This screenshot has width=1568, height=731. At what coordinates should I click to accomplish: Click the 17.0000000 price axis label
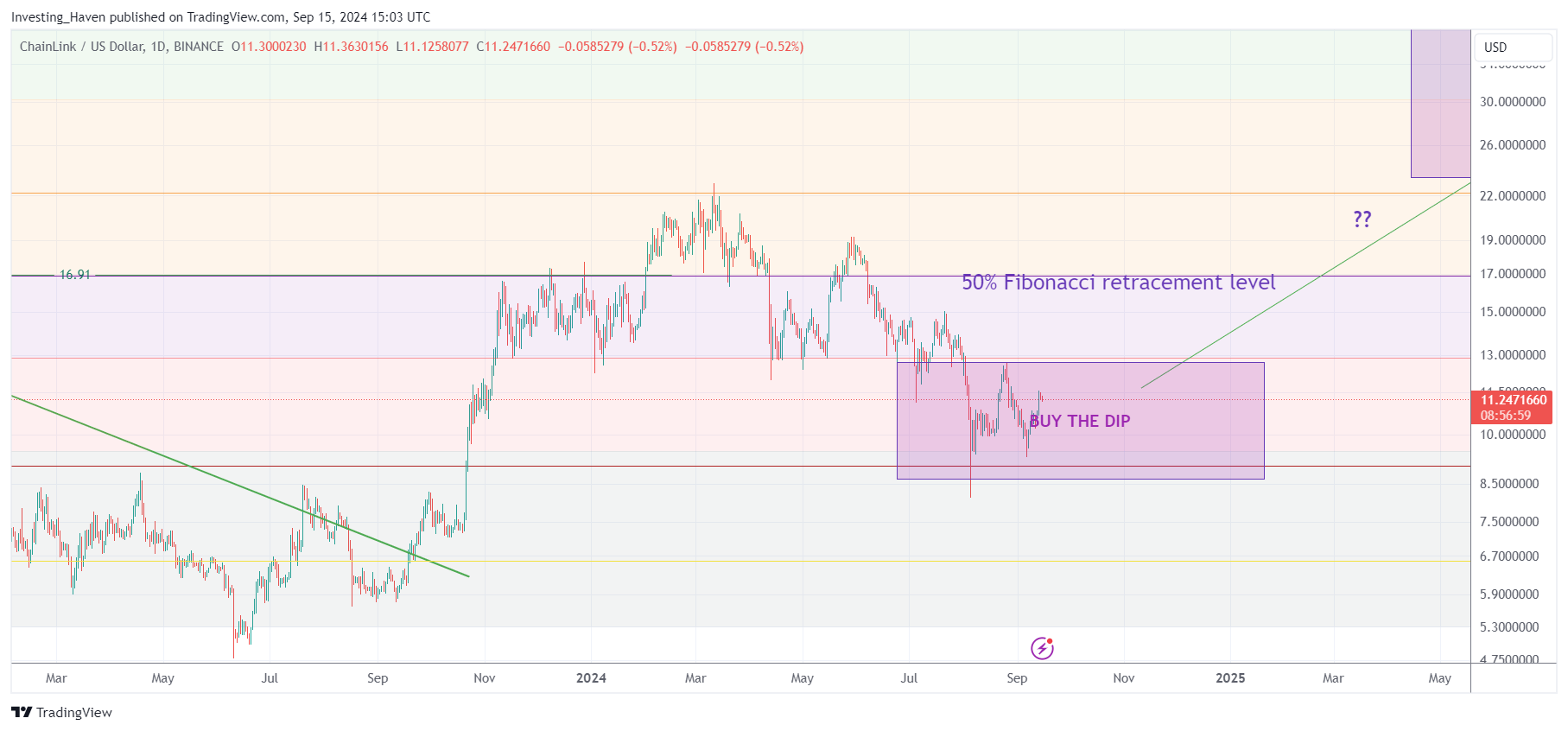pos(1513,274)
